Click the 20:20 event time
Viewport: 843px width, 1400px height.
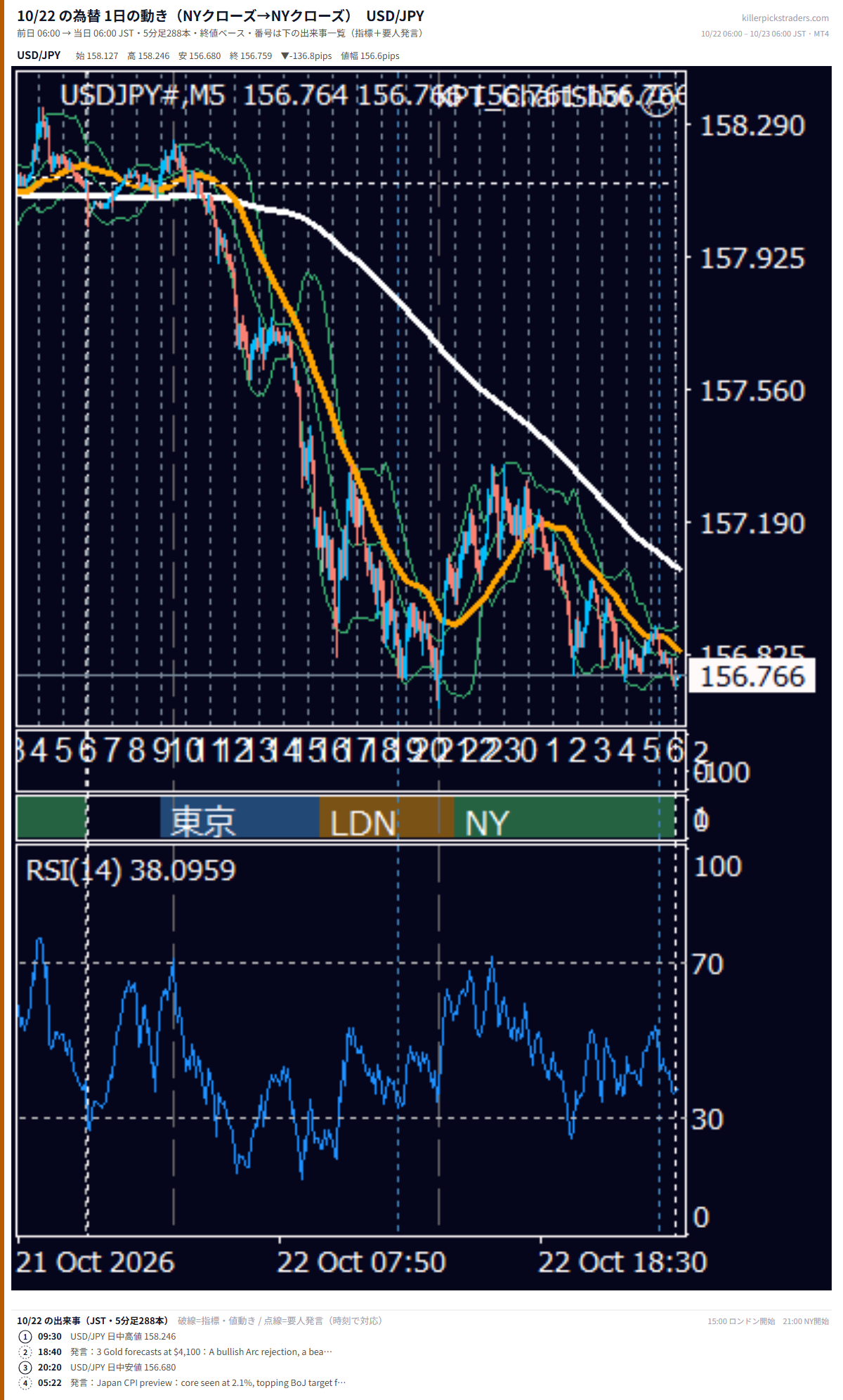(50, 1367)
